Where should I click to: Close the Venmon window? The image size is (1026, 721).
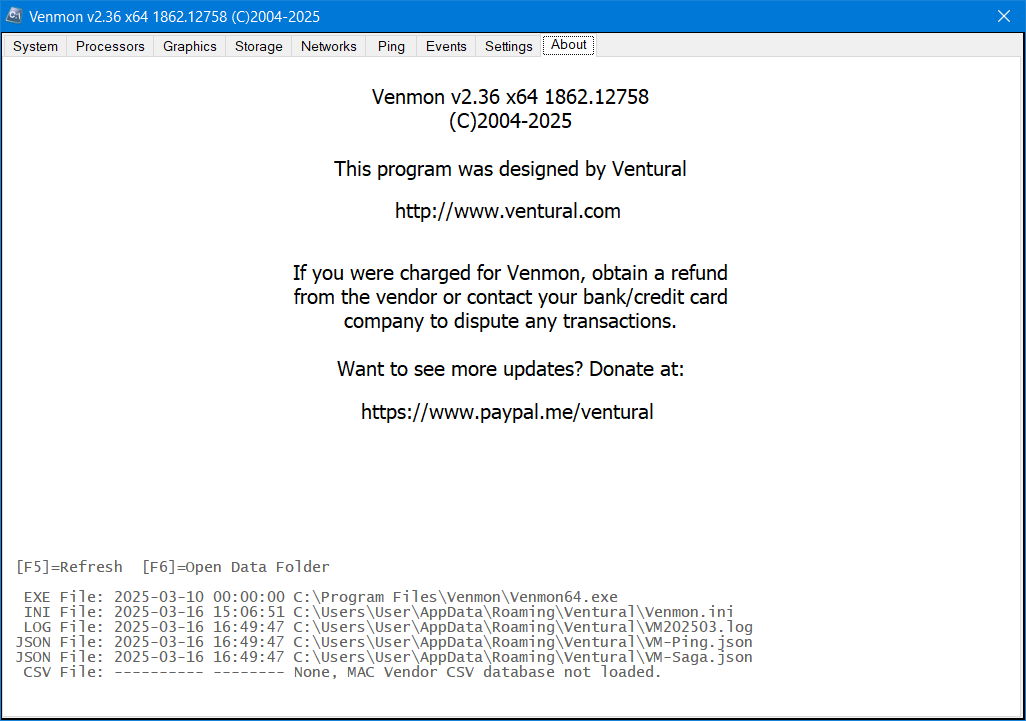click(x=1004, y=16)
